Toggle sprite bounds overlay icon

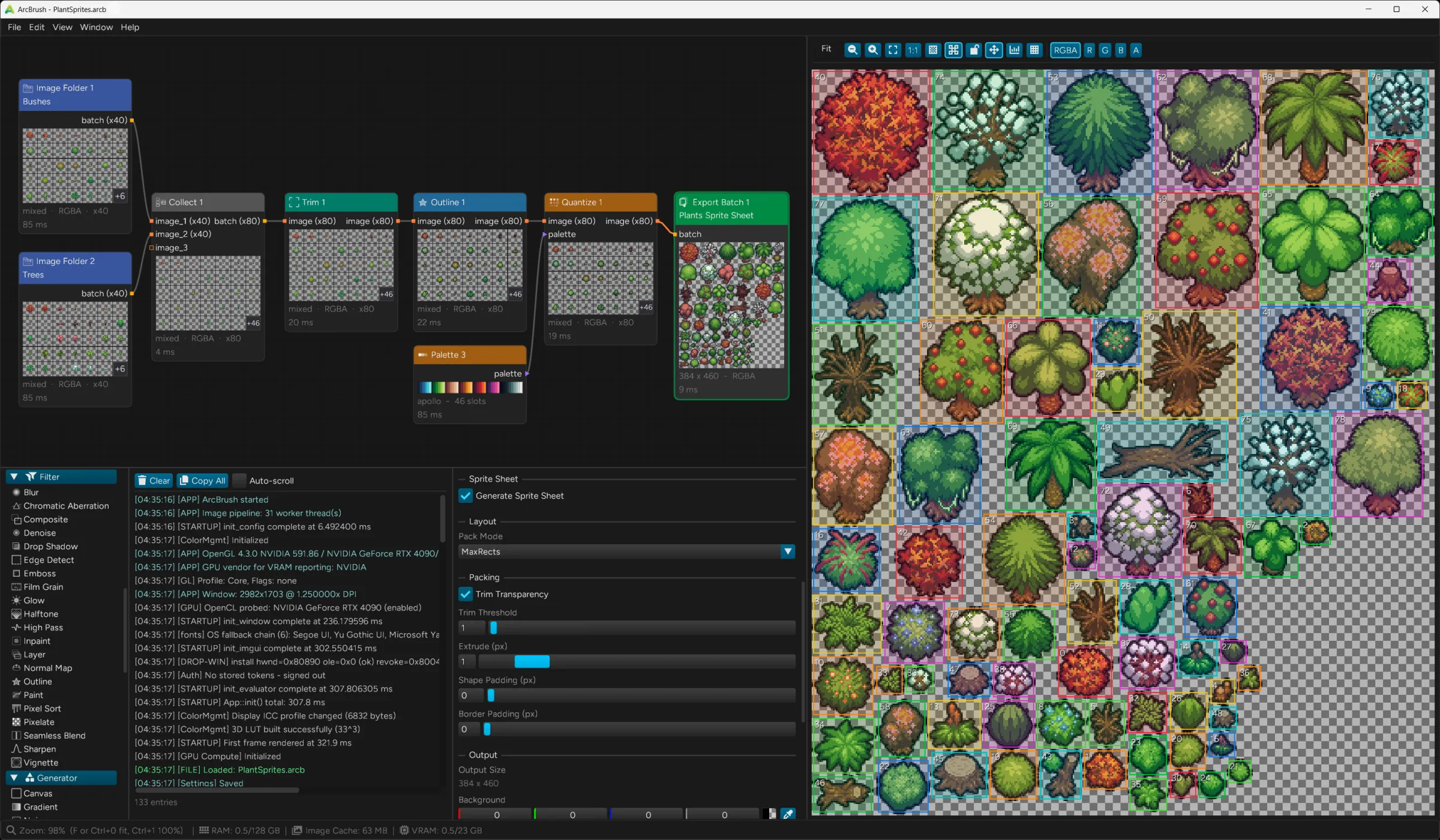point(953,50)
